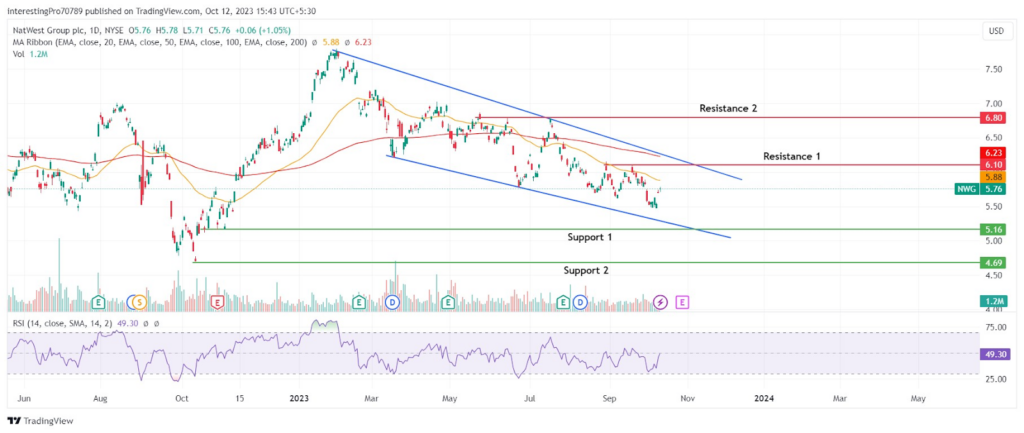Click the blue D dividend marker near August 2023

tap(581, 302)
